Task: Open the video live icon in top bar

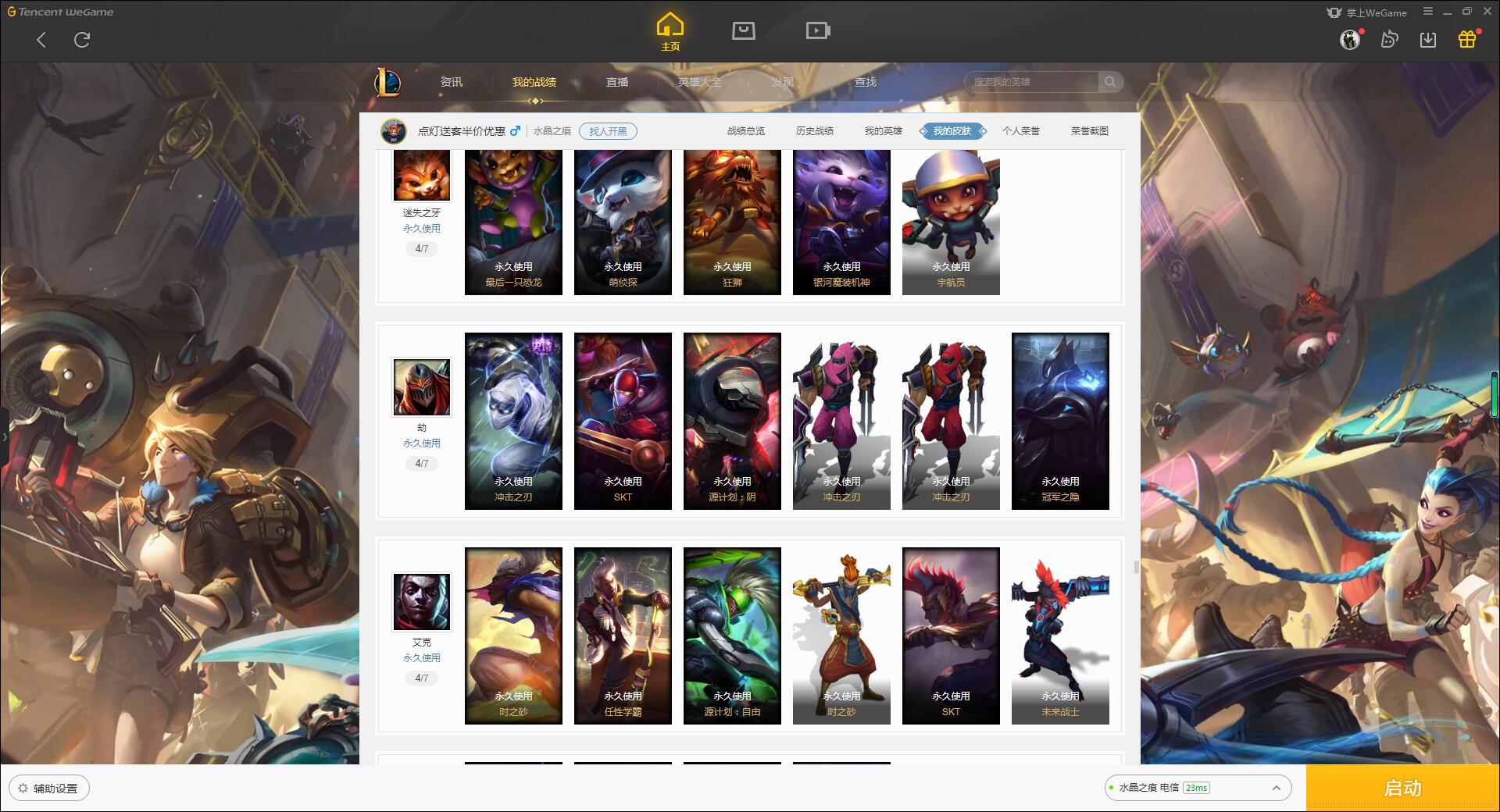Action: 818,30
